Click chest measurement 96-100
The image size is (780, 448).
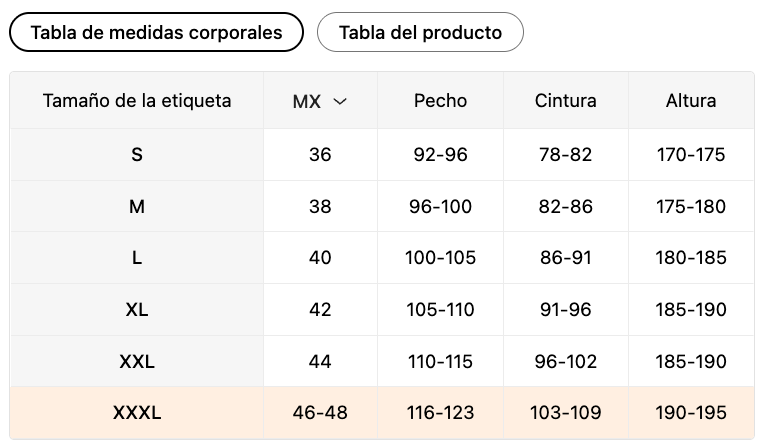(440, 207)
